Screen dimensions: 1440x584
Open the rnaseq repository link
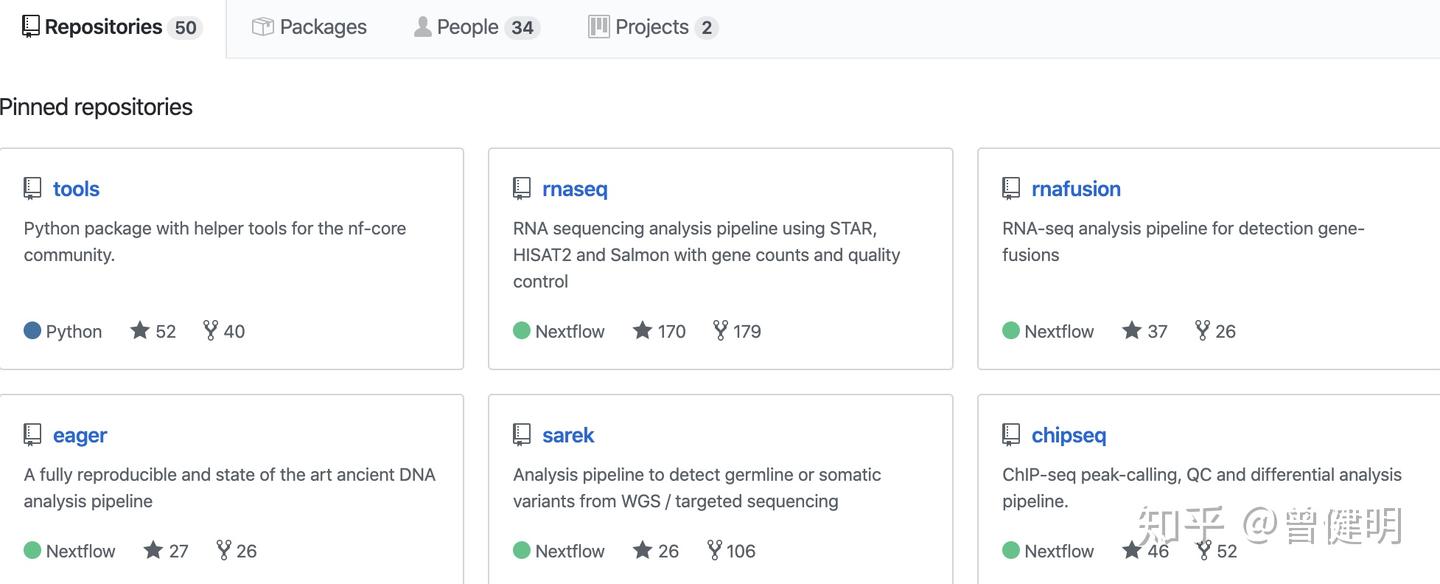tap(574, 189)
